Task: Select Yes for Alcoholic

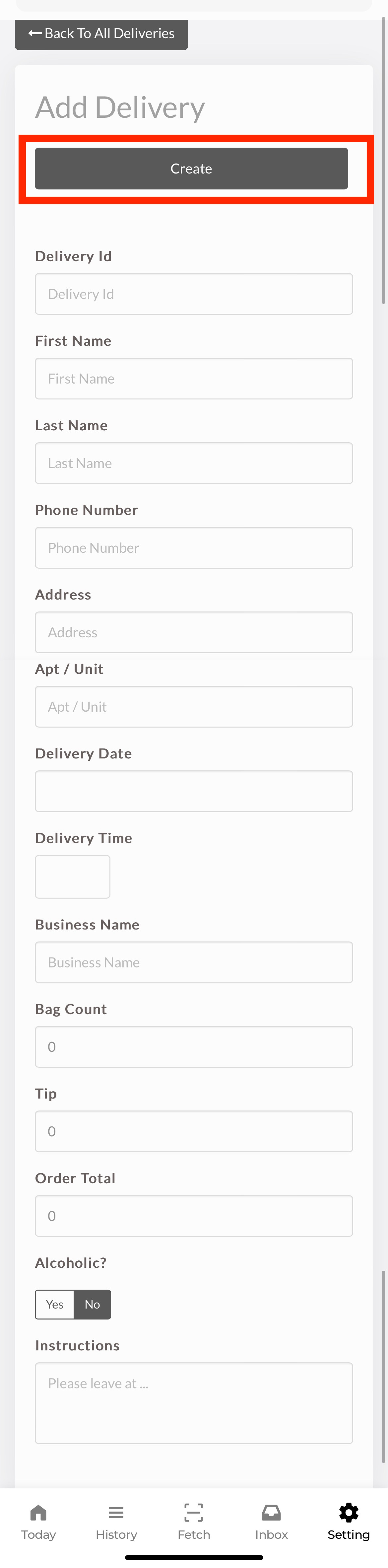Action: tap(55, 1304)
